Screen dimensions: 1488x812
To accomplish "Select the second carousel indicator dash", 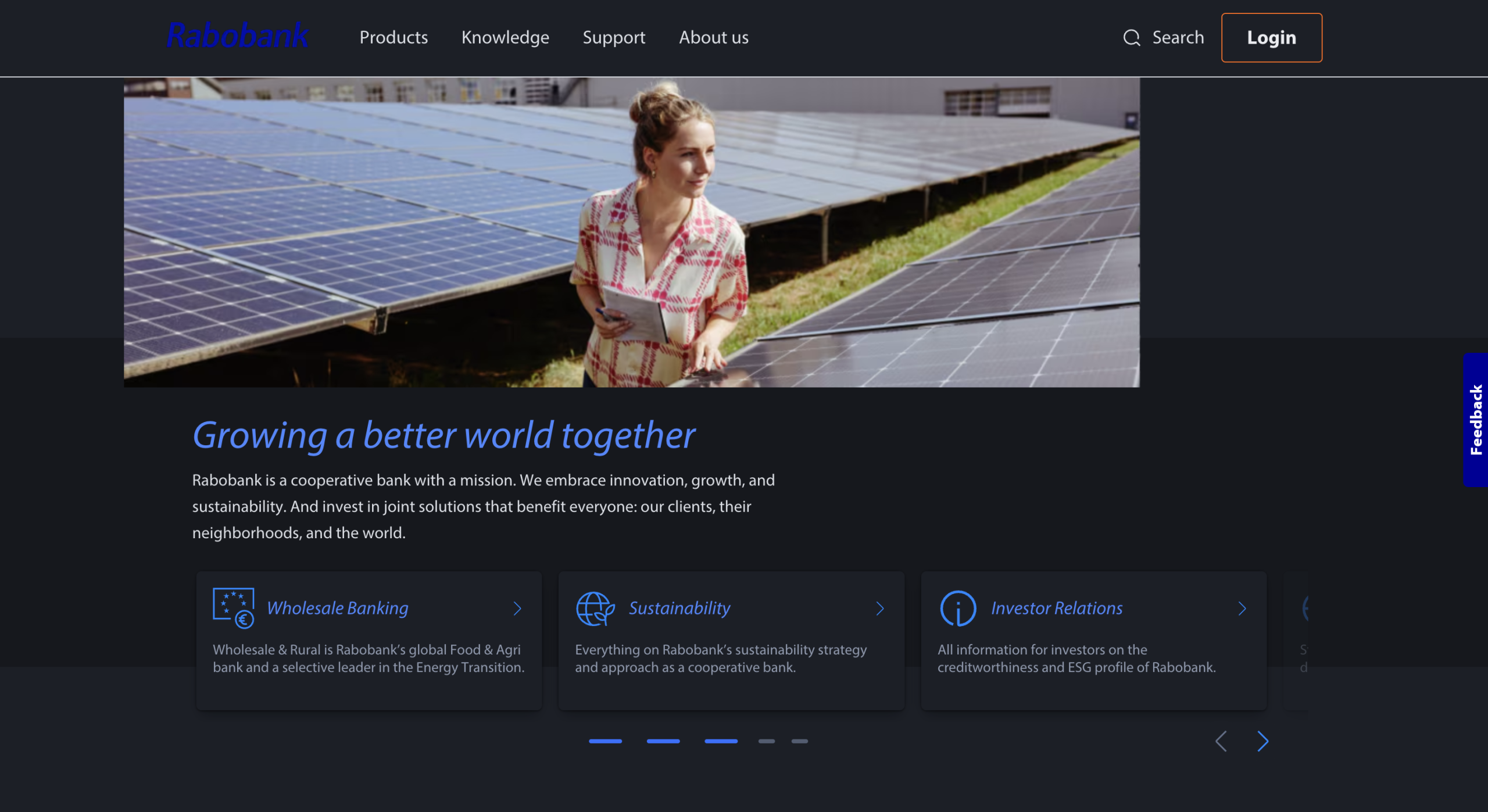I will 663,741.
